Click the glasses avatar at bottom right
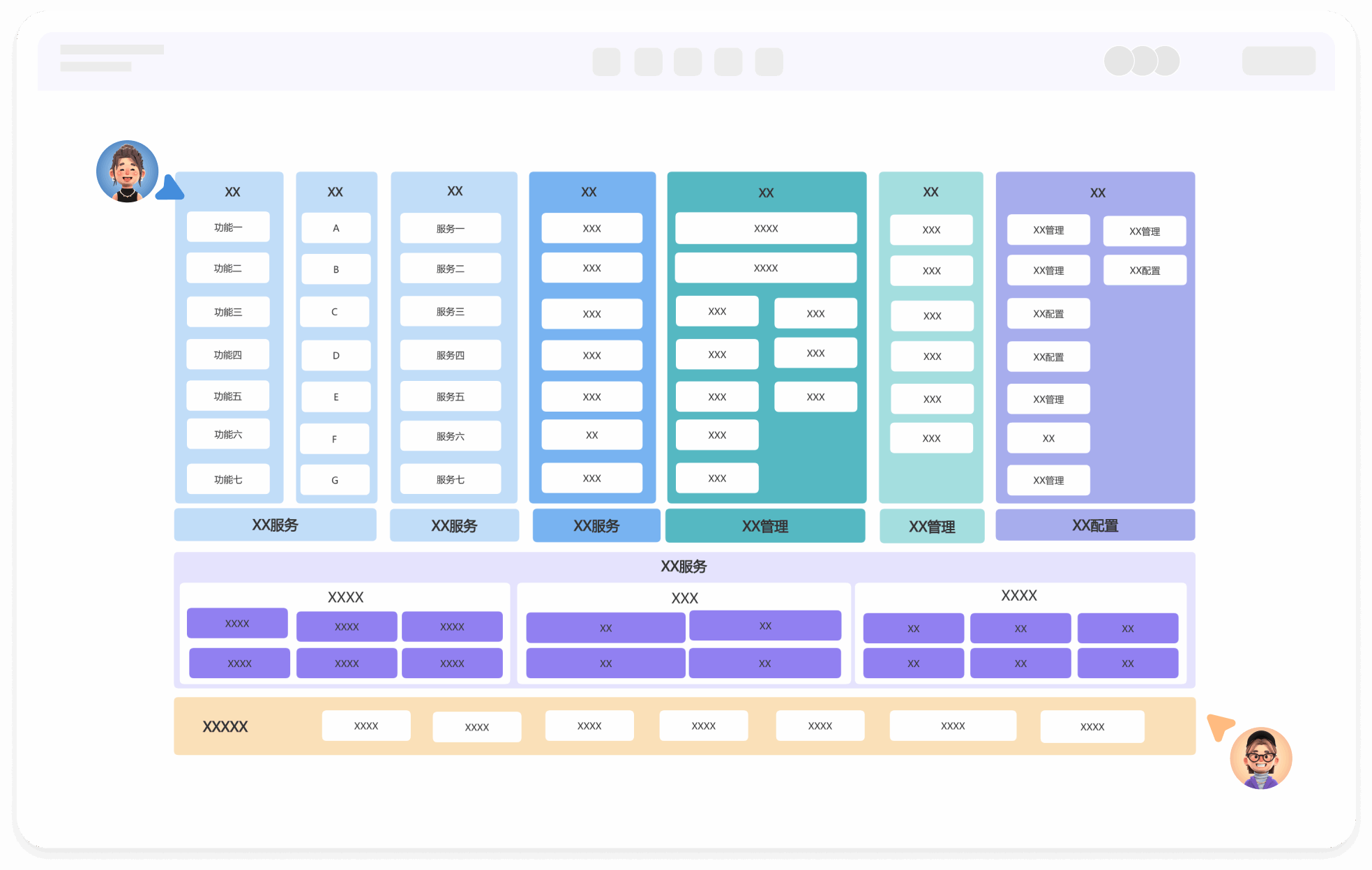Image resolution: width=1372 pixels, height=870 pixels. 1260,758
